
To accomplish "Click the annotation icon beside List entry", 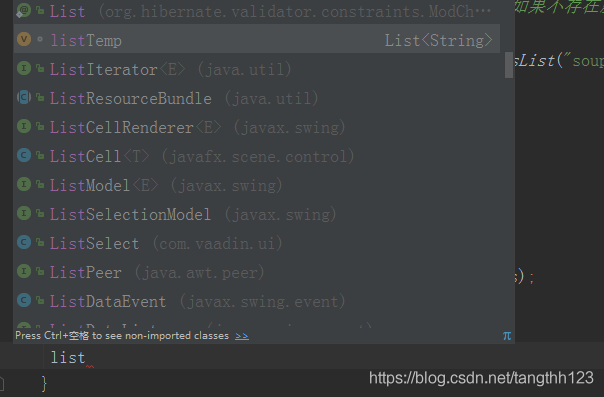I will pos(24,10).
